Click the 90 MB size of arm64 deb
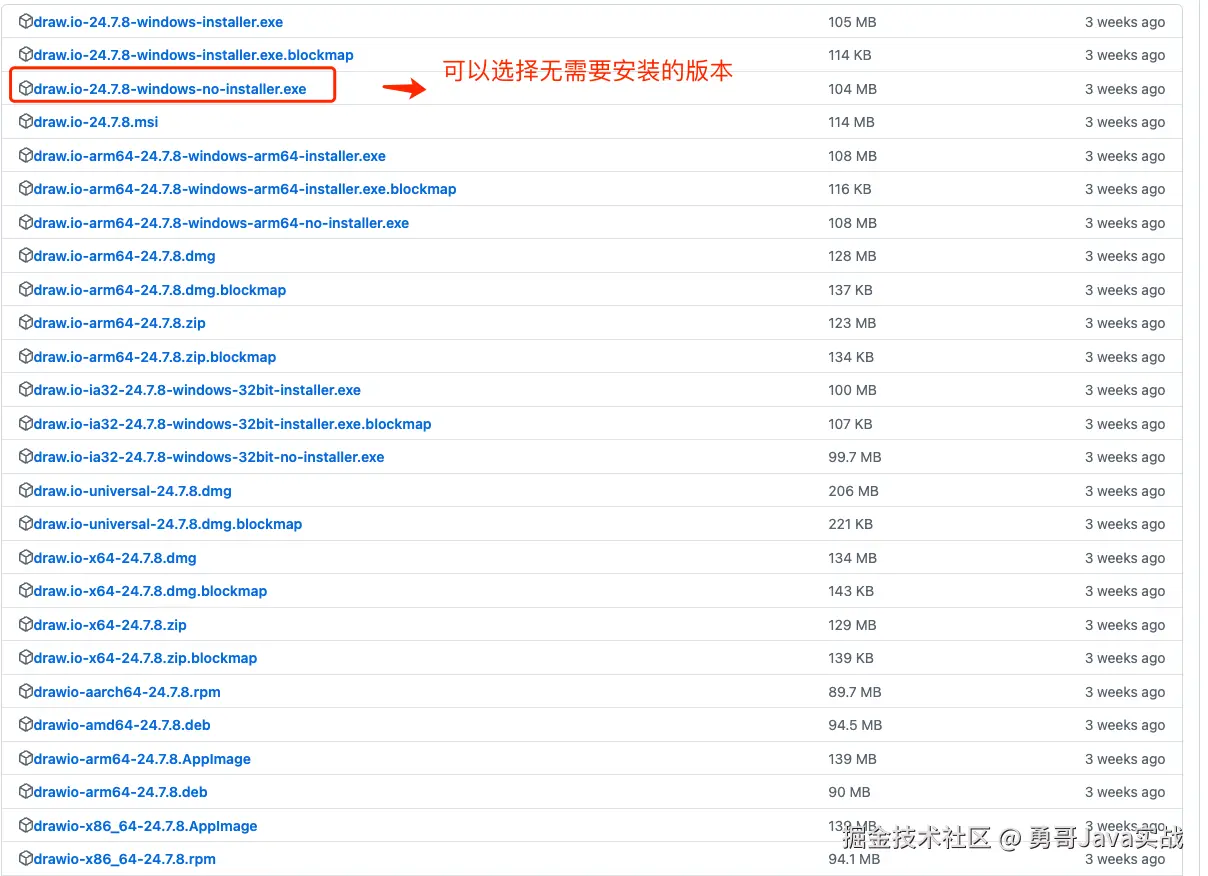Viewport: 1208px width, 876px height. pos(849,792)
